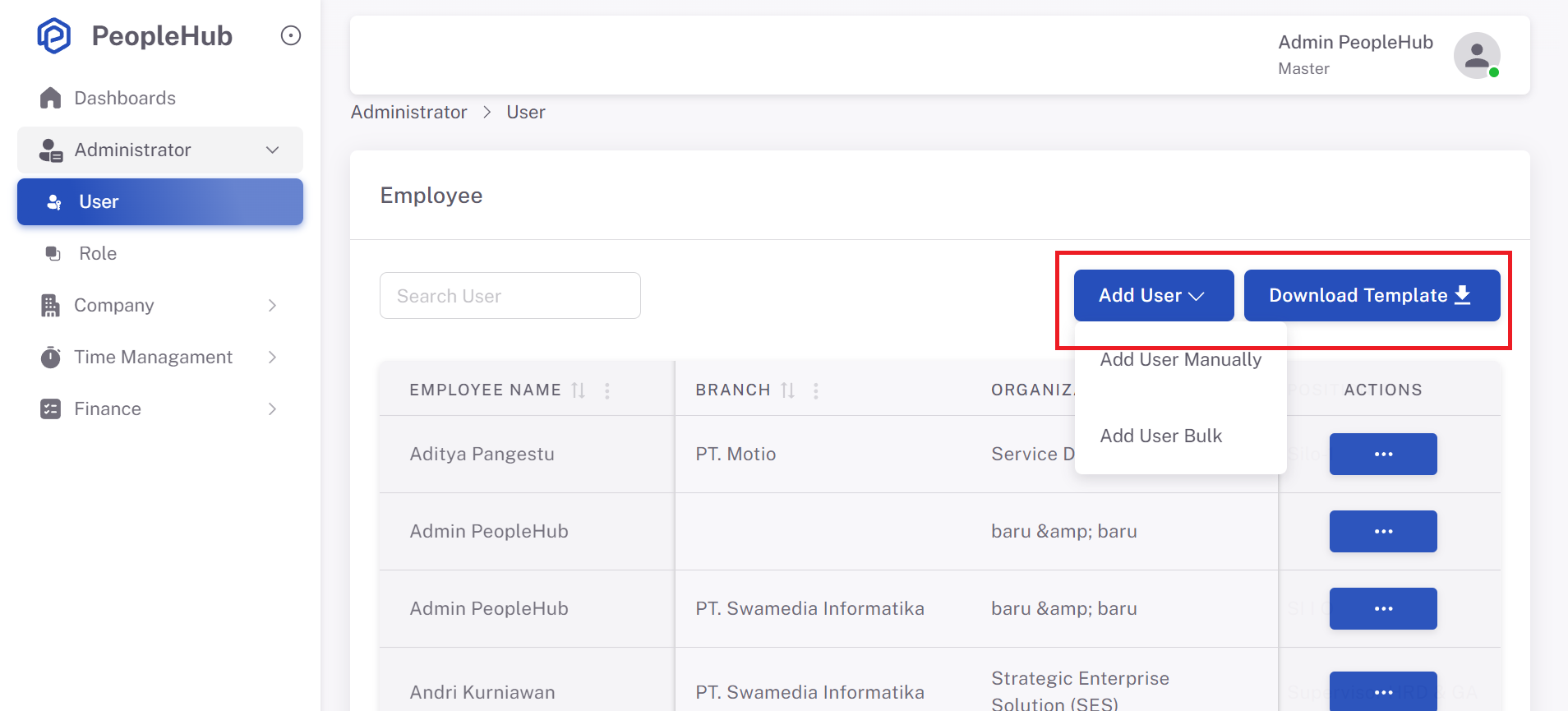Open Employee Name column options dots
Viewport: 1568px width, 711px height.
(x=607, y=390)
